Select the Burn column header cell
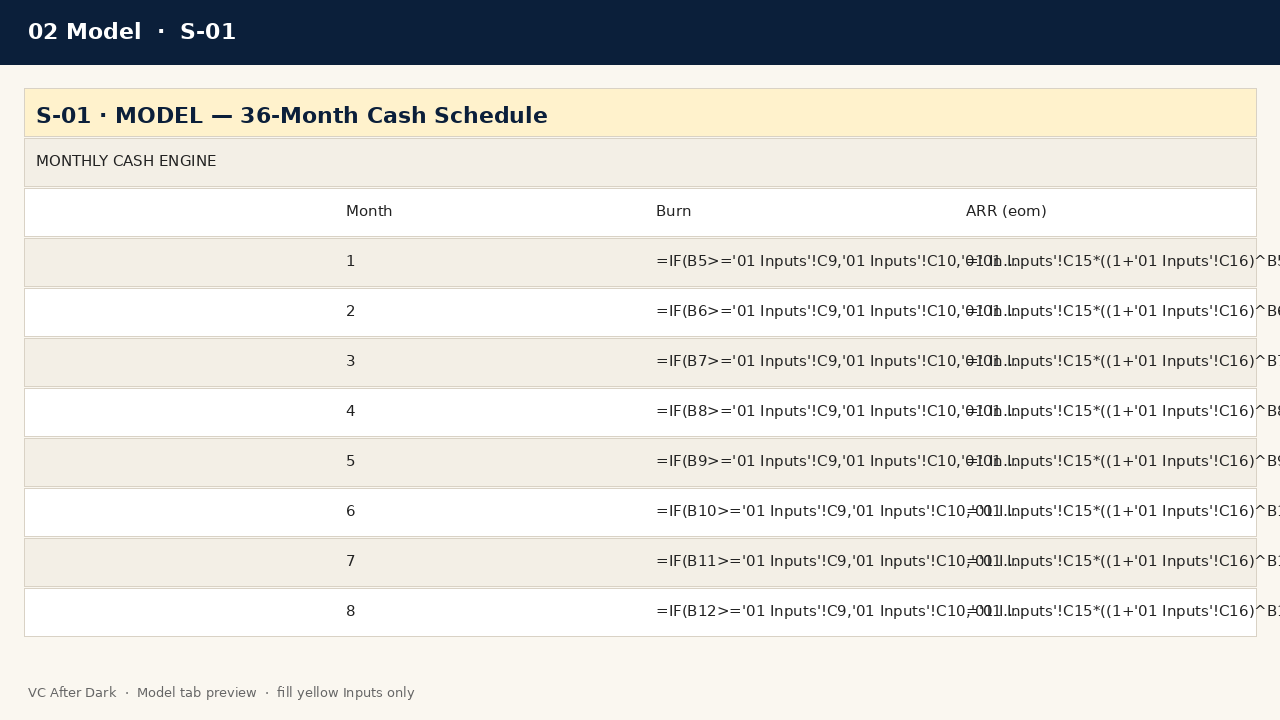The width and height of the screenshot is (1280, 720). click(799, 212)
